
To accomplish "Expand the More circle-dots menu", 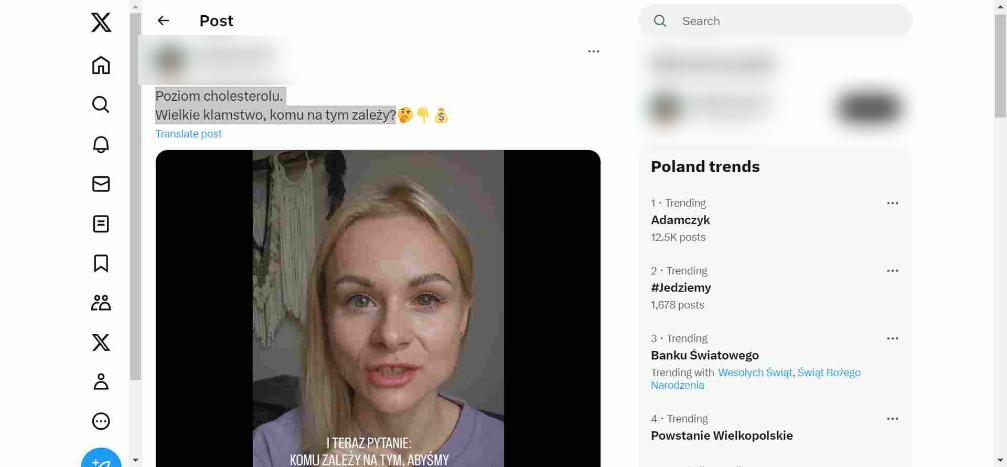I will click(101, 421).
